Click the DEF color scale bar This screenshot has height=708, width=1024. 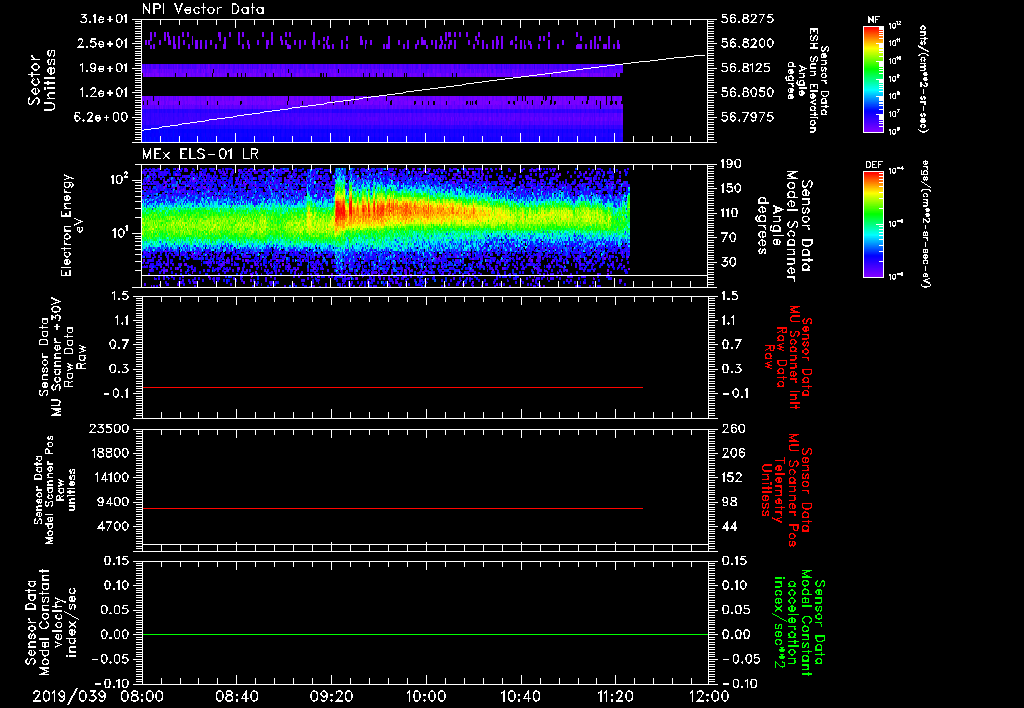pyautogui.click(x=874, y=224)
